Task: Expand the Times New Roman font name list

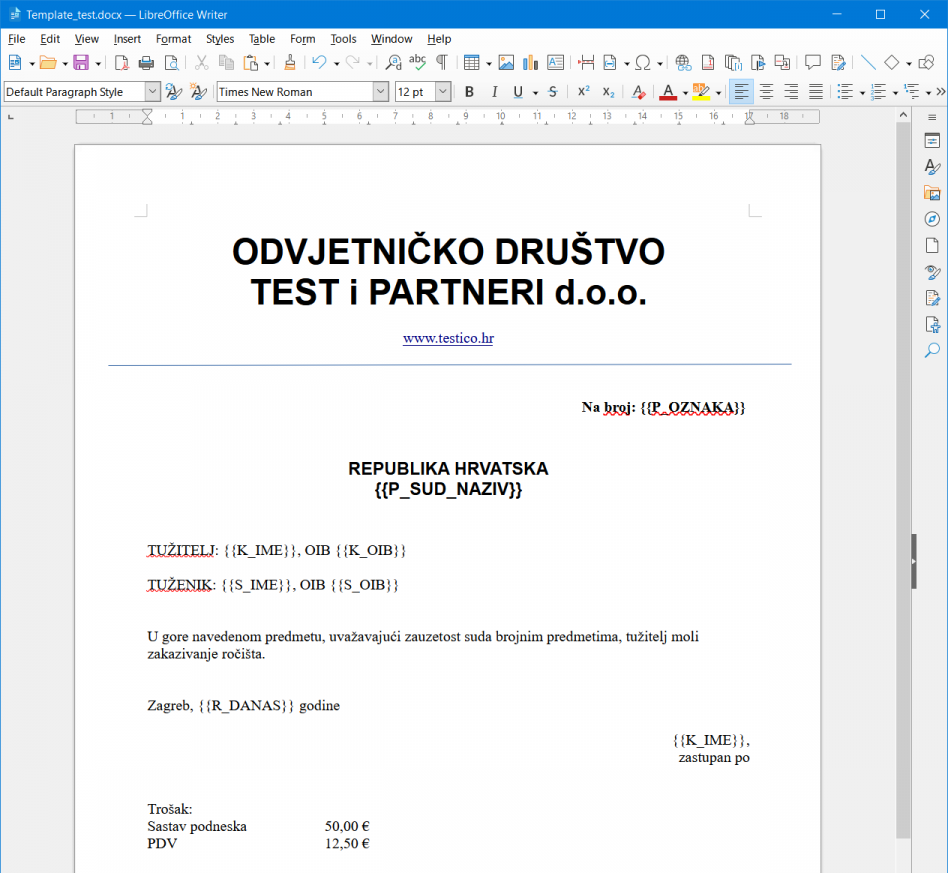Action: pyautogui.click(x=380, y=92)
